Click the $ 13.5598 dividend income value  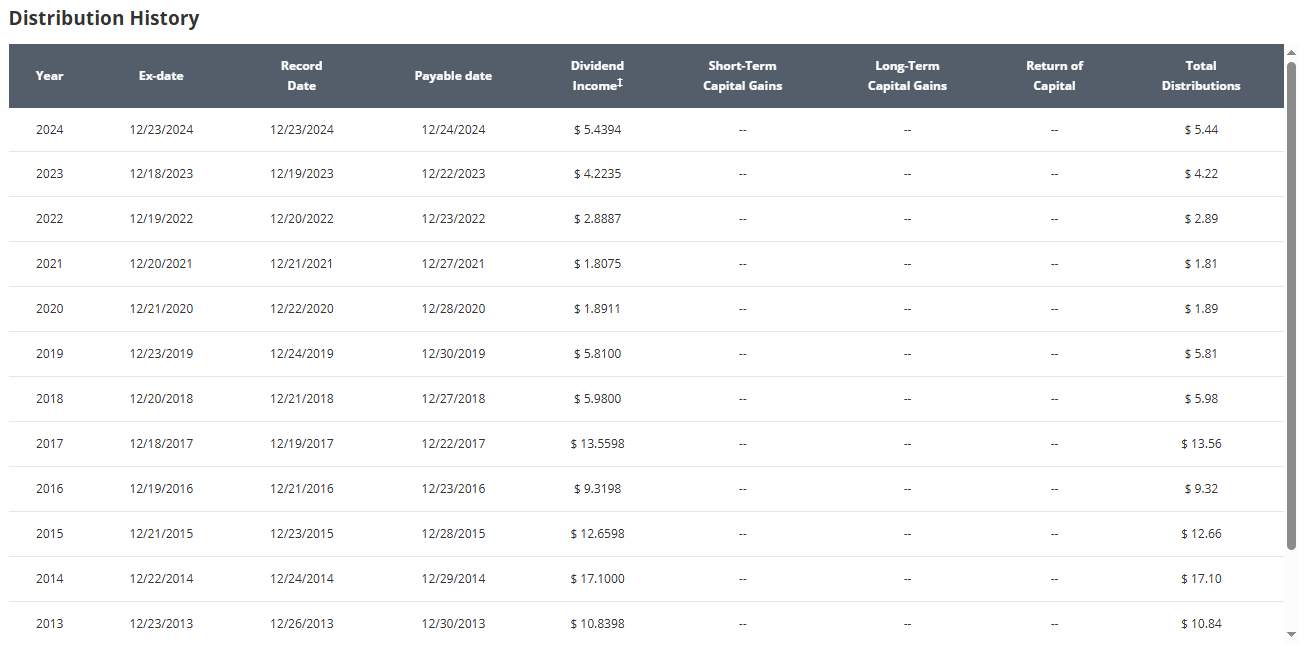point(597,444)
